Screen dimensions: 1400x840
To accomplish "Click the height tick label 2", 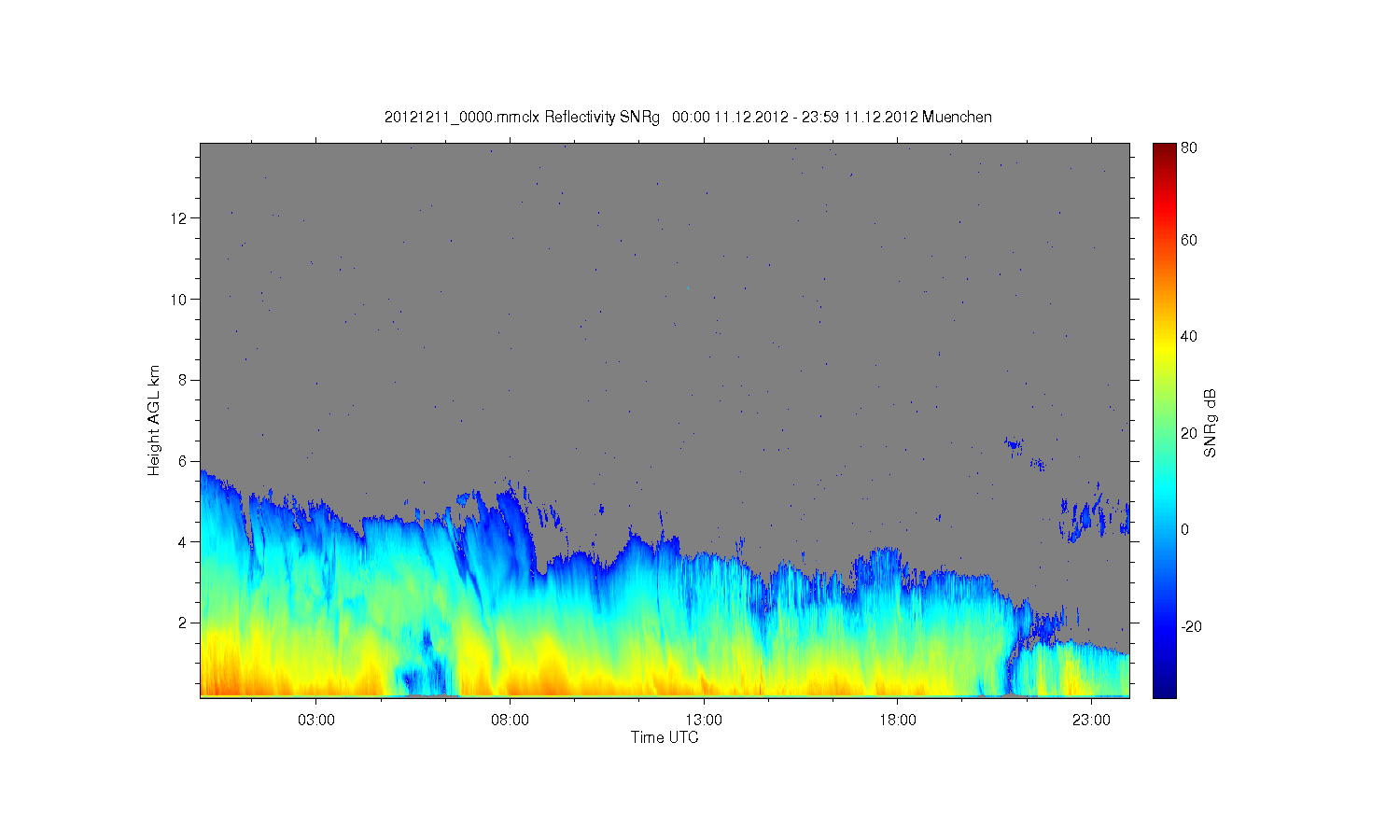I will [185, 623].
